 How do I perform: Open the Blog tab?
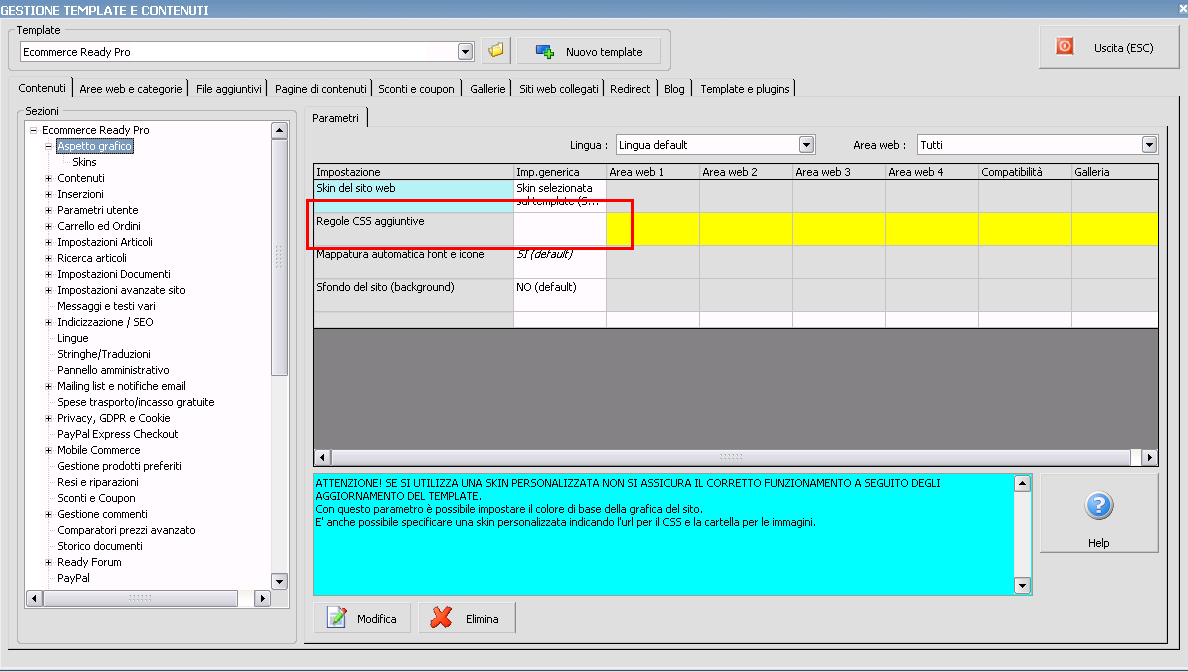click(x=674, y=89)
